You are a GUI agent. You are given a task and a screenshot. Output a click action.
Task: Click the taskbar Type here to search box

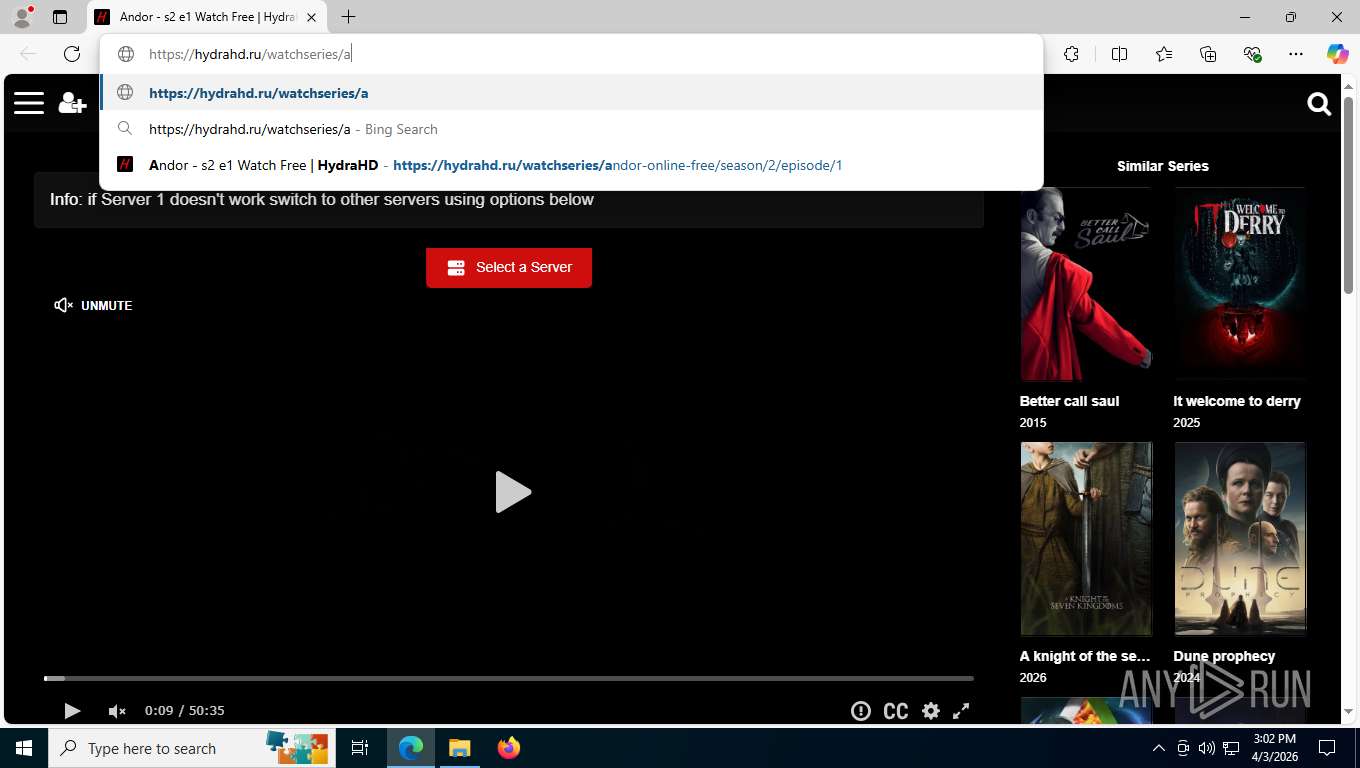point(190,748)
